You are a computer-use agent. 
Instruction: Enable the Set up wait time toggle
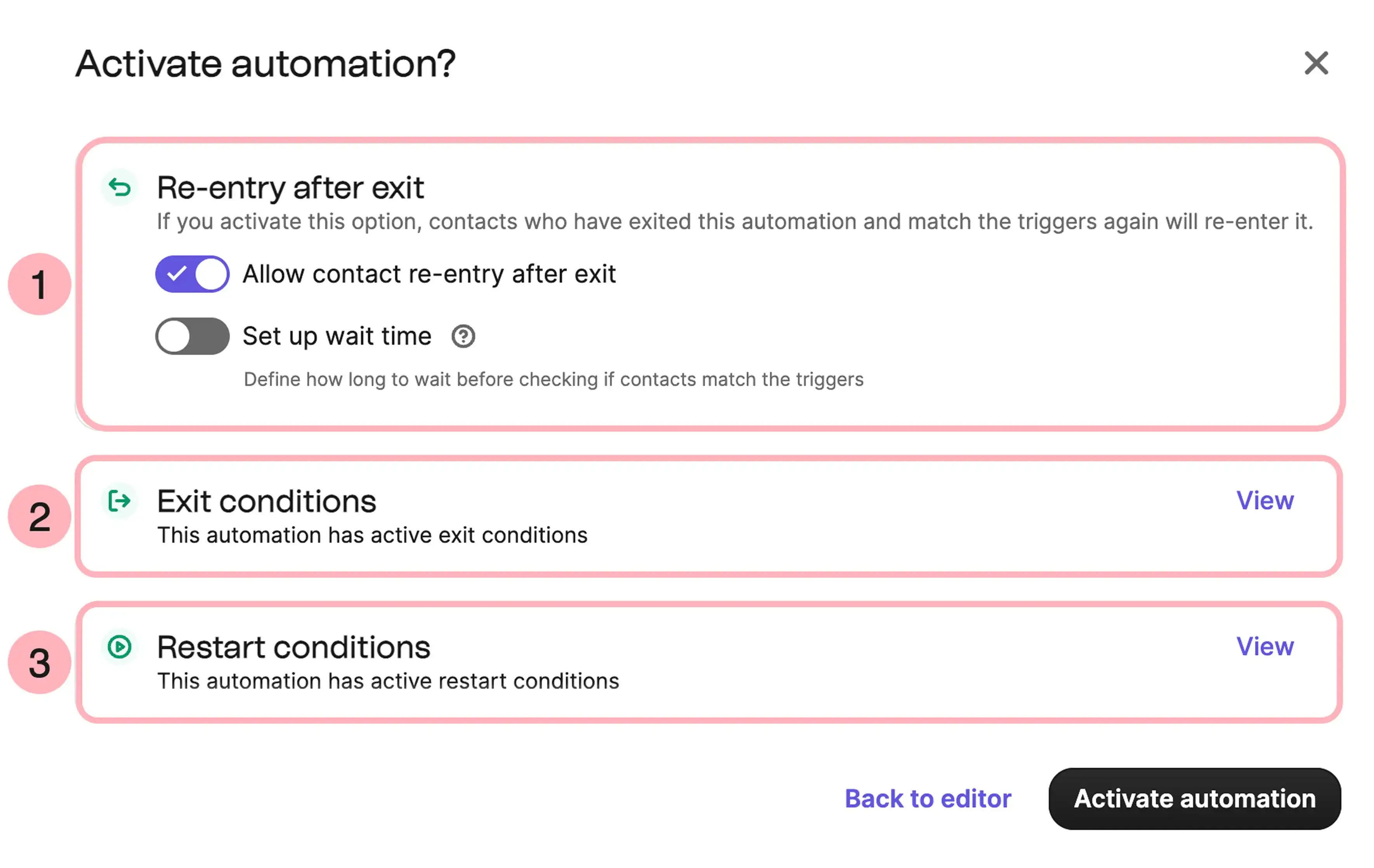(x=192, y=336)
